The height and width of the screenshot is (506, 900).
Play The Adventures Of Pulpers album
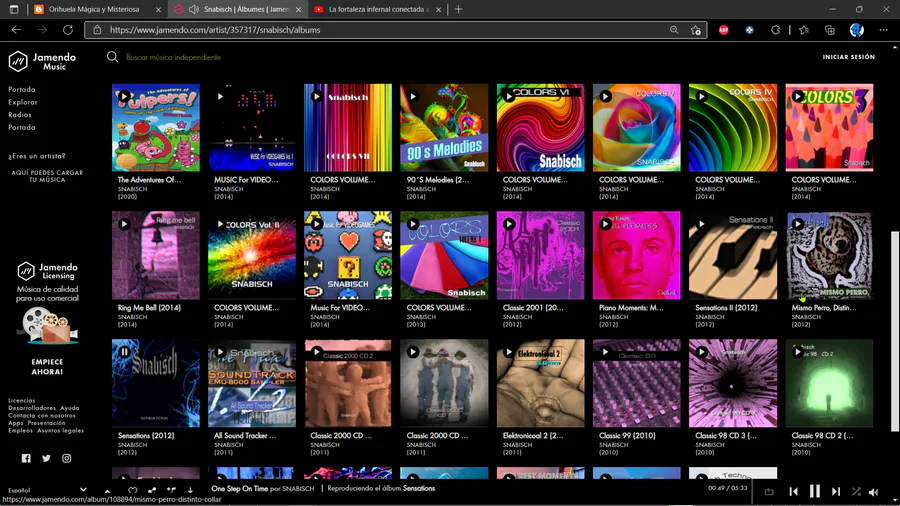pyautogui.click(x=124, y=96)
